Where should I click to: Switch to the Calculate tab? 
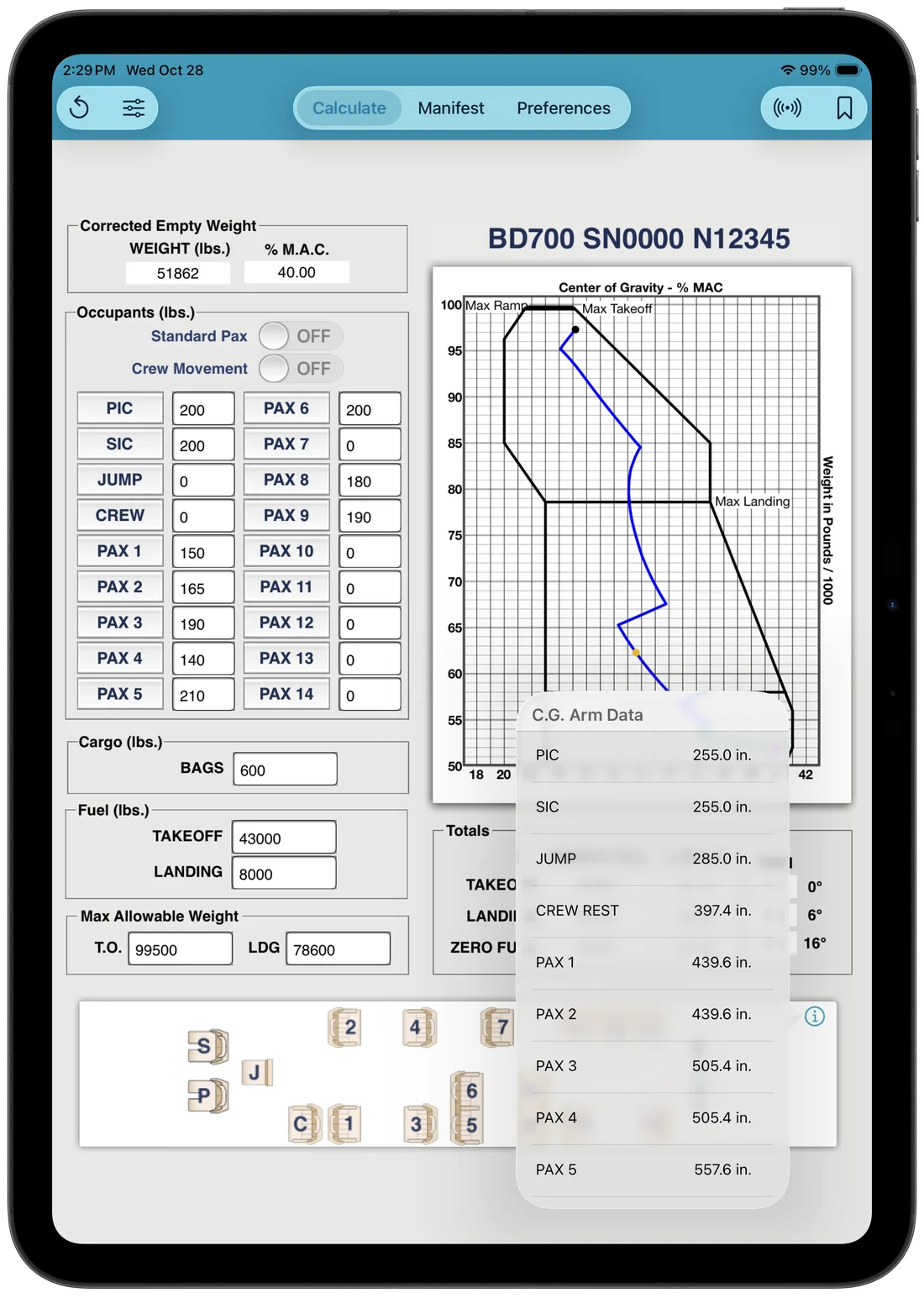tap(349, 108)
